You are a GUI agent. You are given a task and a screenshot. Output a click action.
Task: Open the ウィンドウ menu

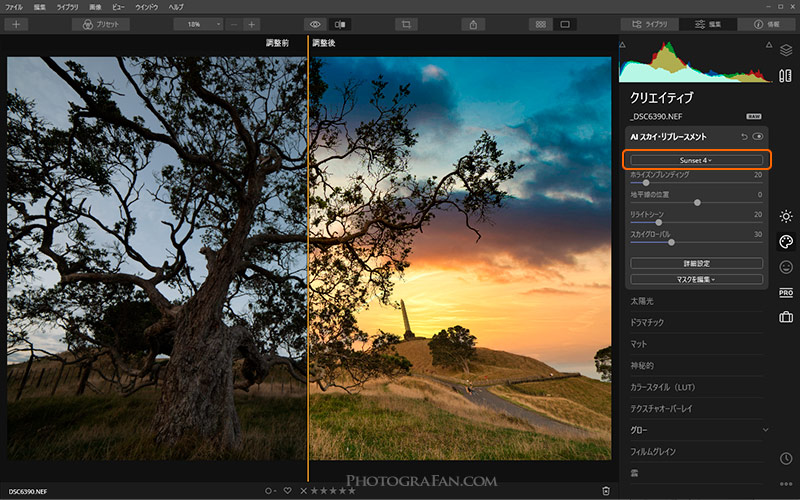click(147, 7)
